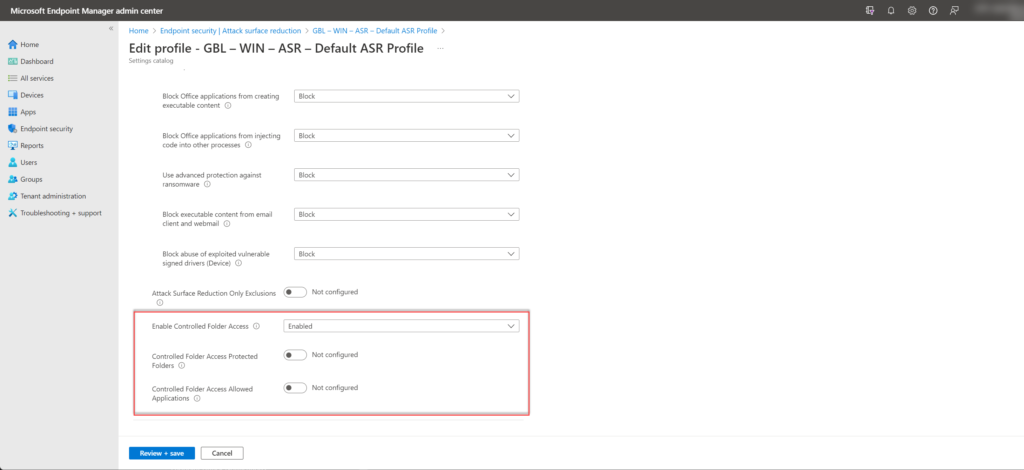Screen dimensions: 1024x470
Task: Click Review + save button
Action: click(162, 453)
